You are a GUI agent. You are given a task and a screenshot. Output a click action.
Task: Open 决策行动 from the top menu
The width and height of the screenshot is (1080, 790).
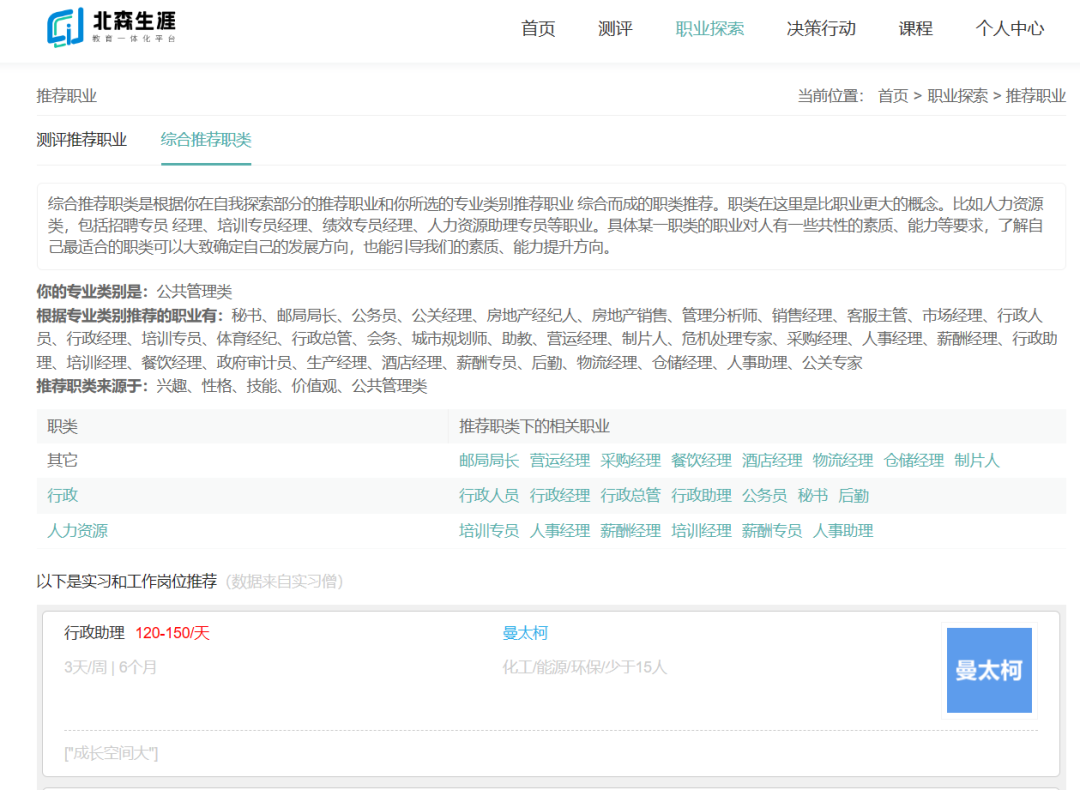[821, 28]
